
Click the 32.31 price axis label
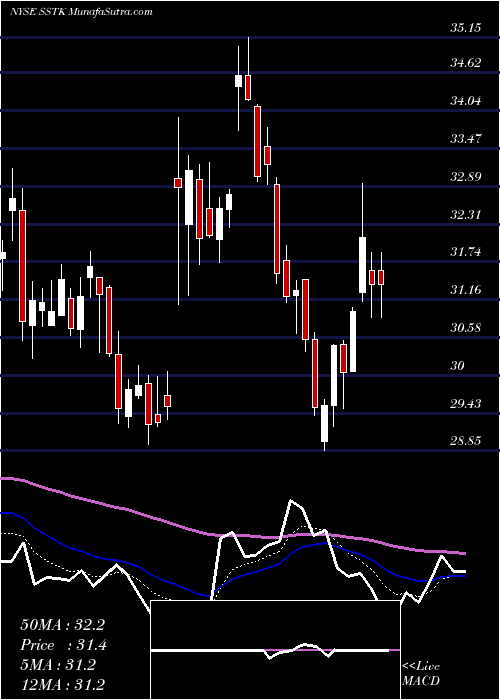465,215
